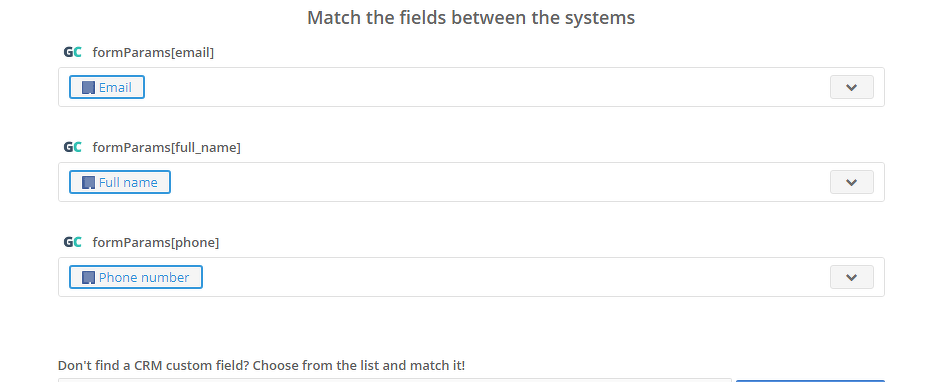The image size is (946, 382).
Task: Select the Email tag label
Action: click(115, 88)
